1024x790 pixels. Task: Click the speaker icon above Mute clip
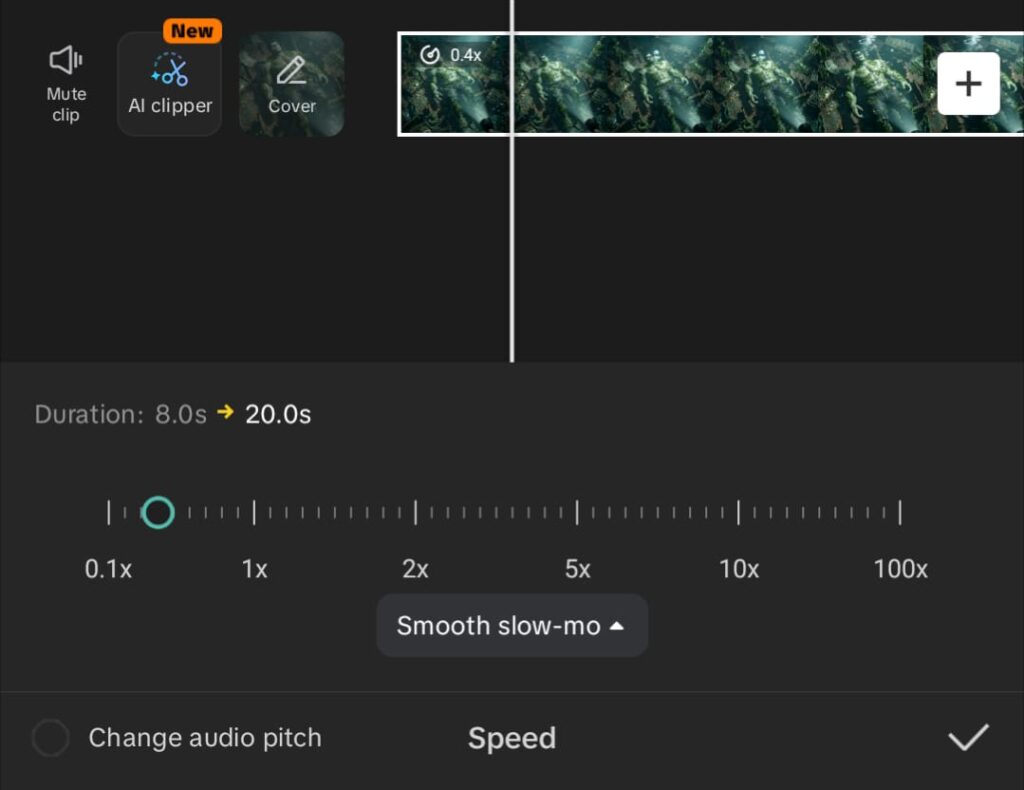(x=64, y=60)
